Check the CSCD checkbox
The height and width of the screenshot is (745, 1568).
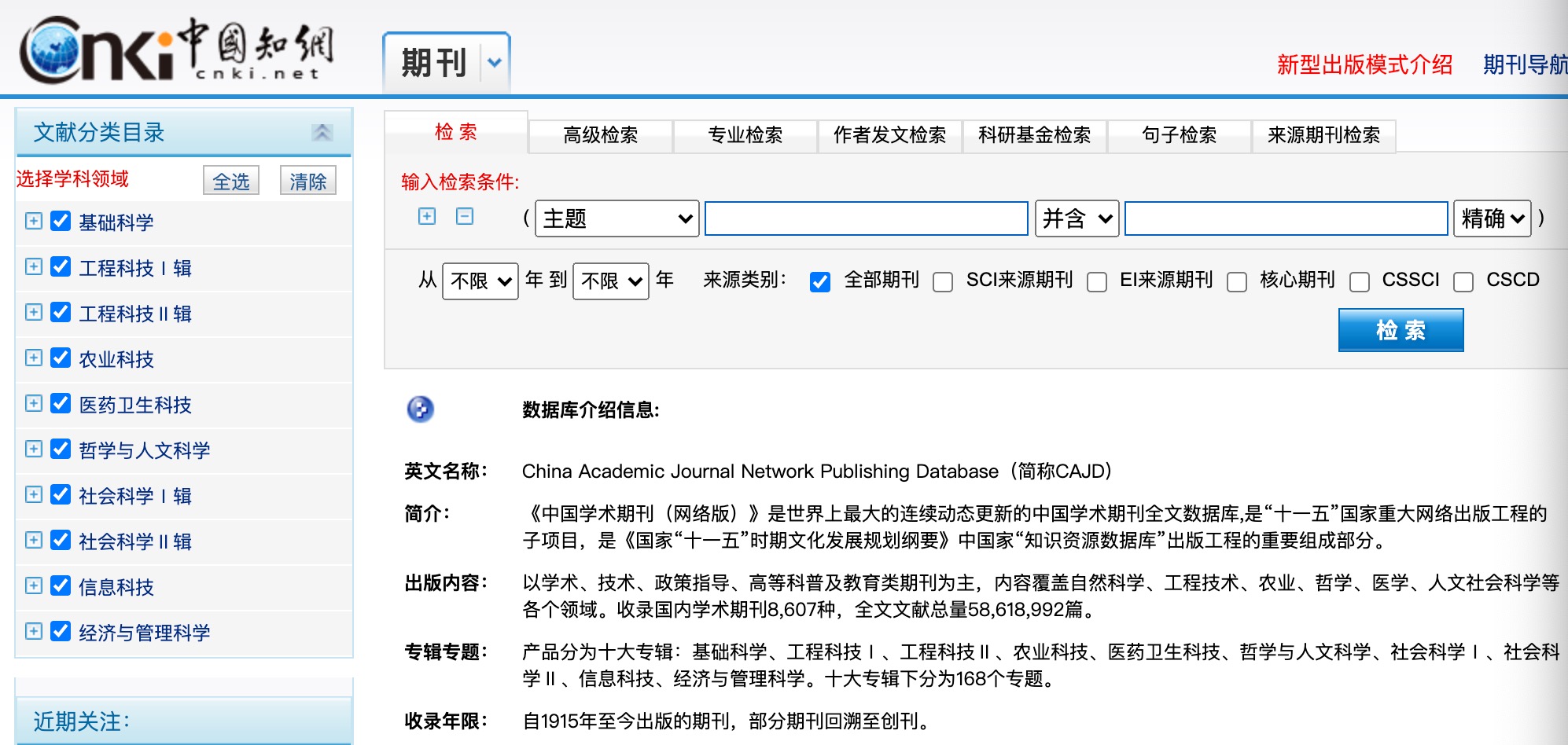(1463, 281)
